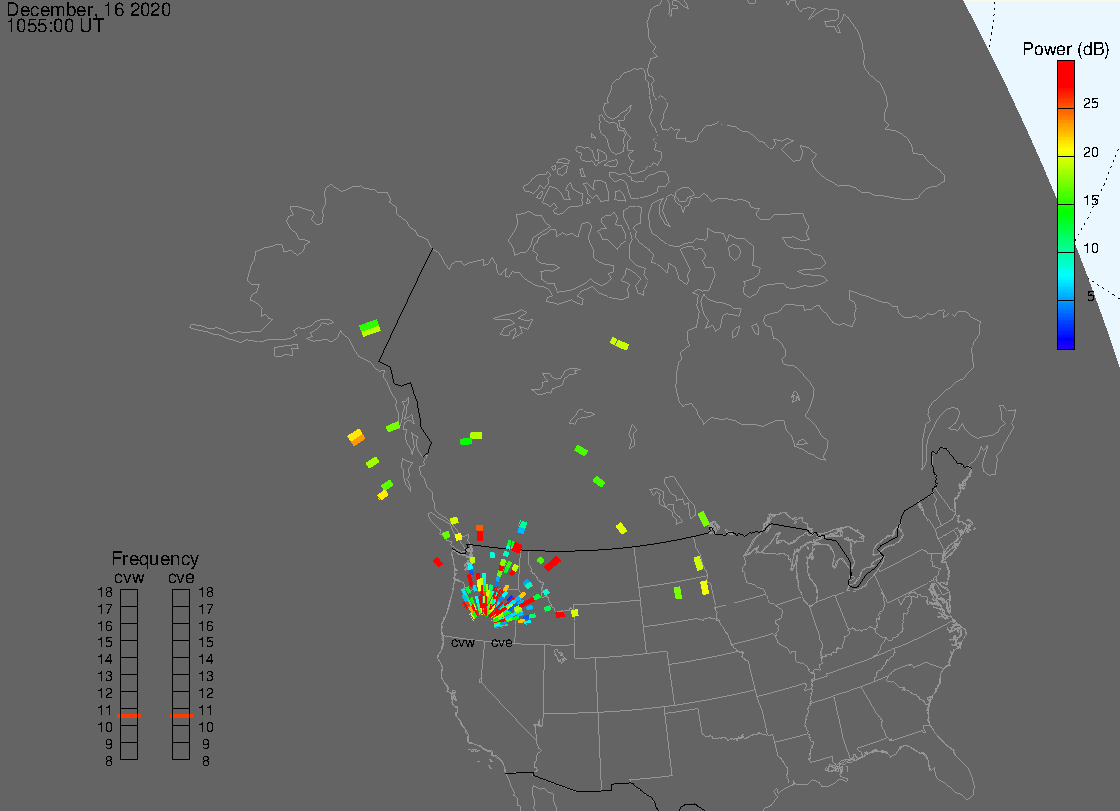Screen dimensions: 1120x811
Task: Click the yellow-green patch in northern Canada
Action: coord(619,344)
